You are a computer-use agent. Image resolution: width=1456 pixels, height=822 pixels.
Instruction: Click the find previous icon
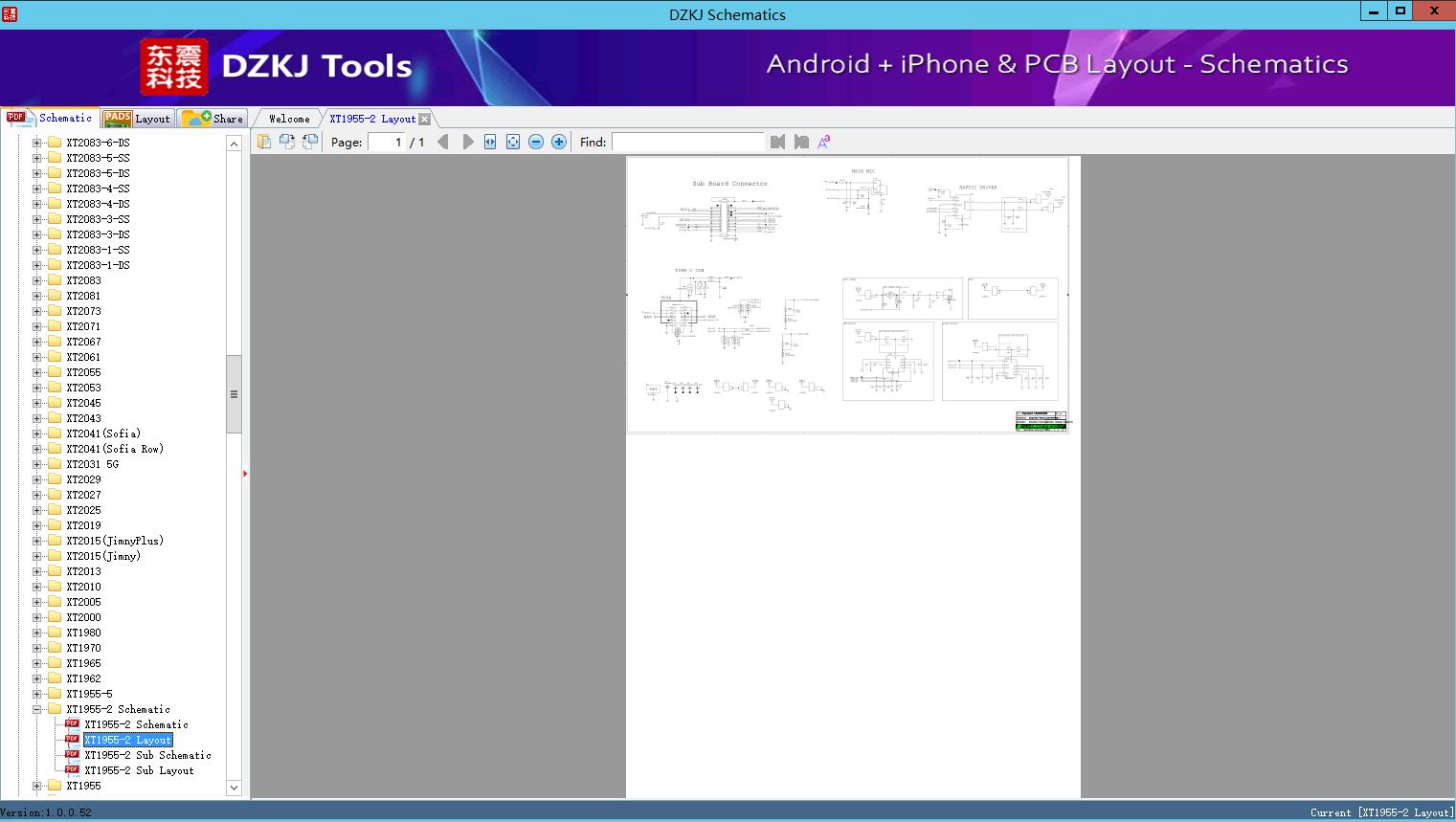coord(777,142)
